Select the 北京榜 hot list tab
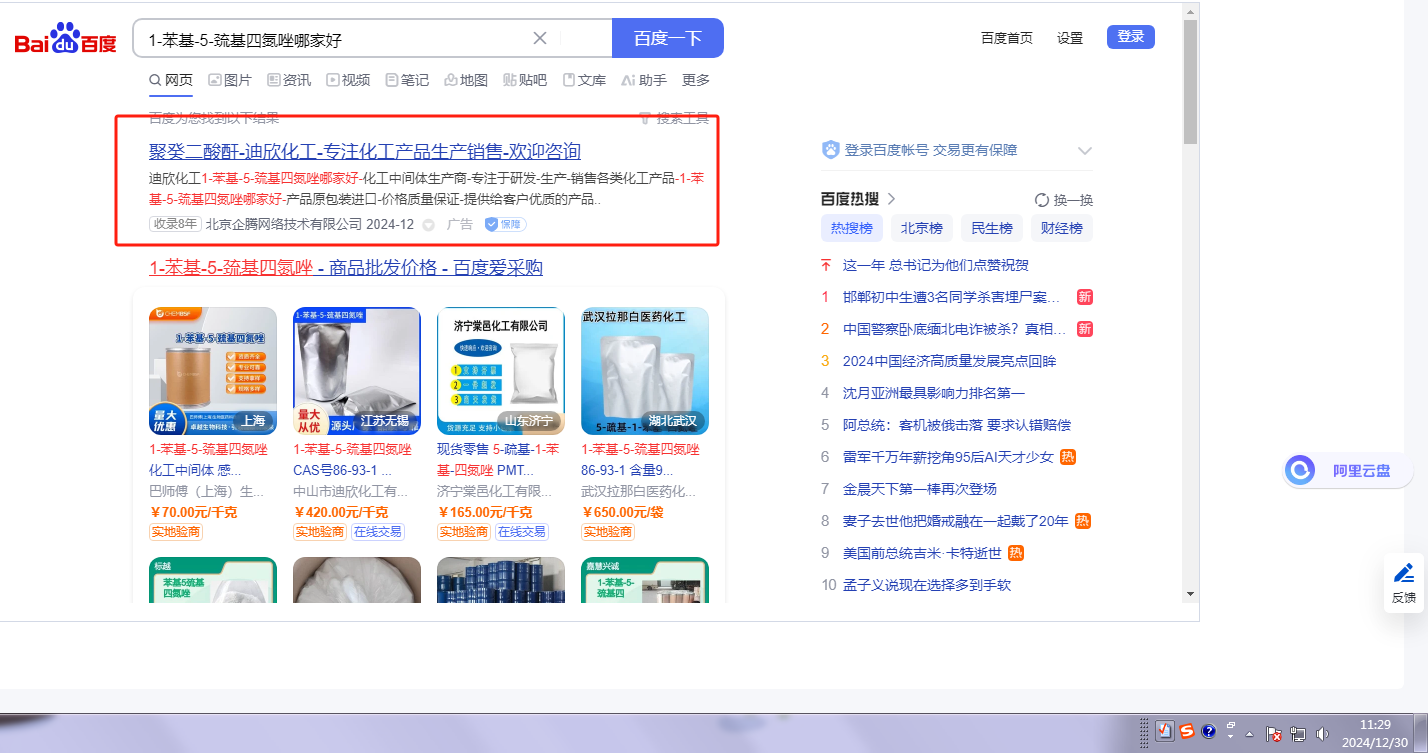 coord(921,228)
